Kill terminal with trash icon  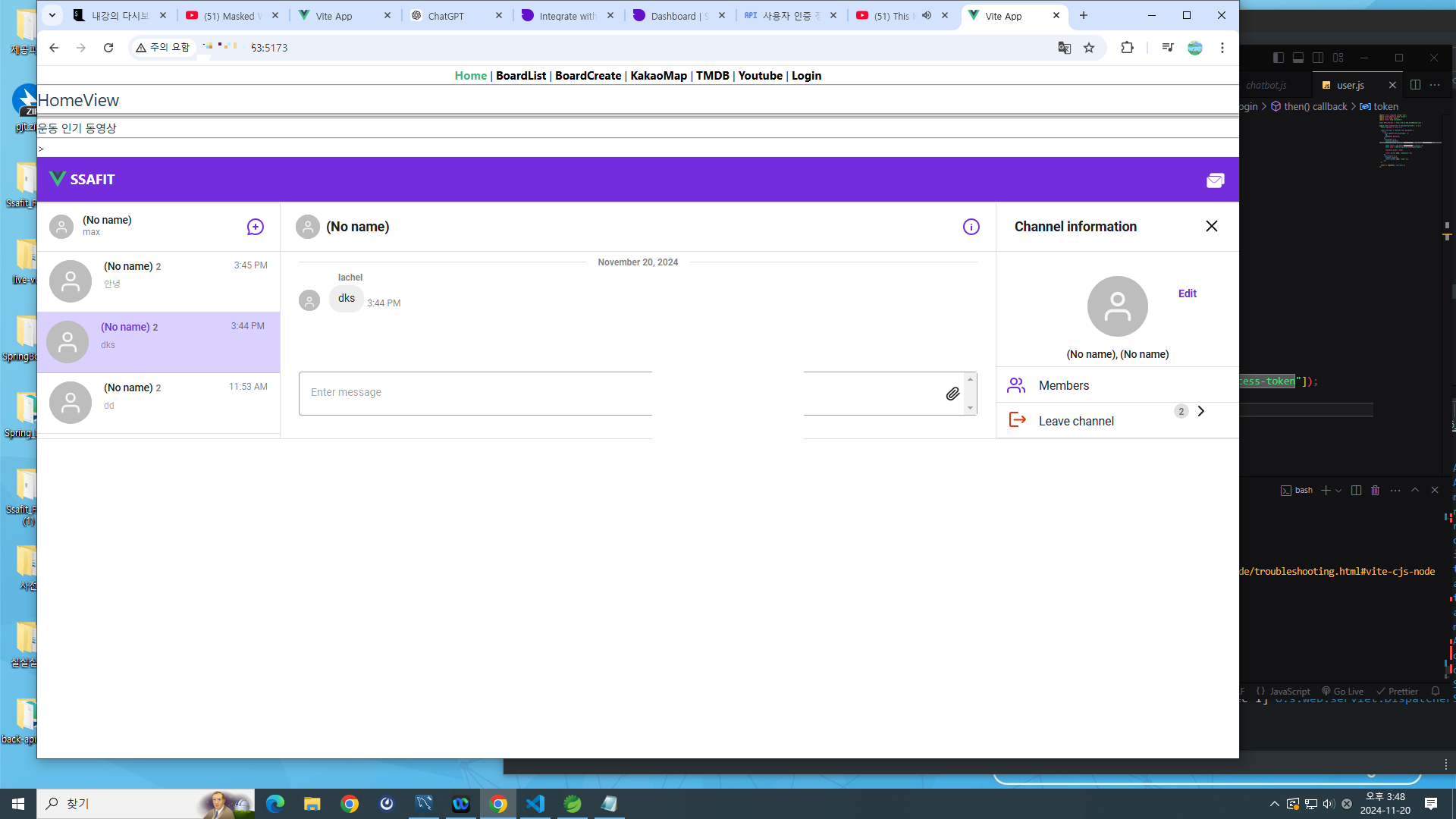(x=1376, y=491)
